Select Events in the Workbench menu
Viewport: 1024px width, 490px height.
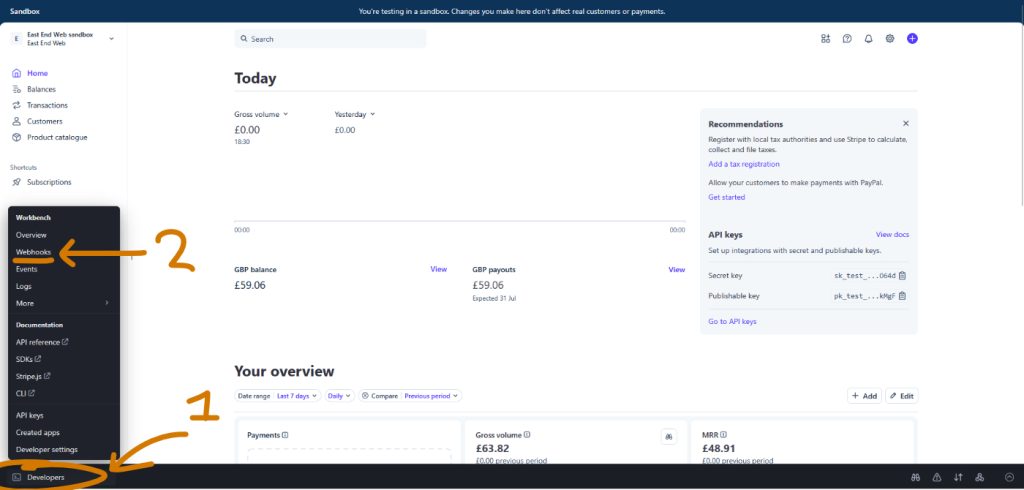(x=27, y=269)
